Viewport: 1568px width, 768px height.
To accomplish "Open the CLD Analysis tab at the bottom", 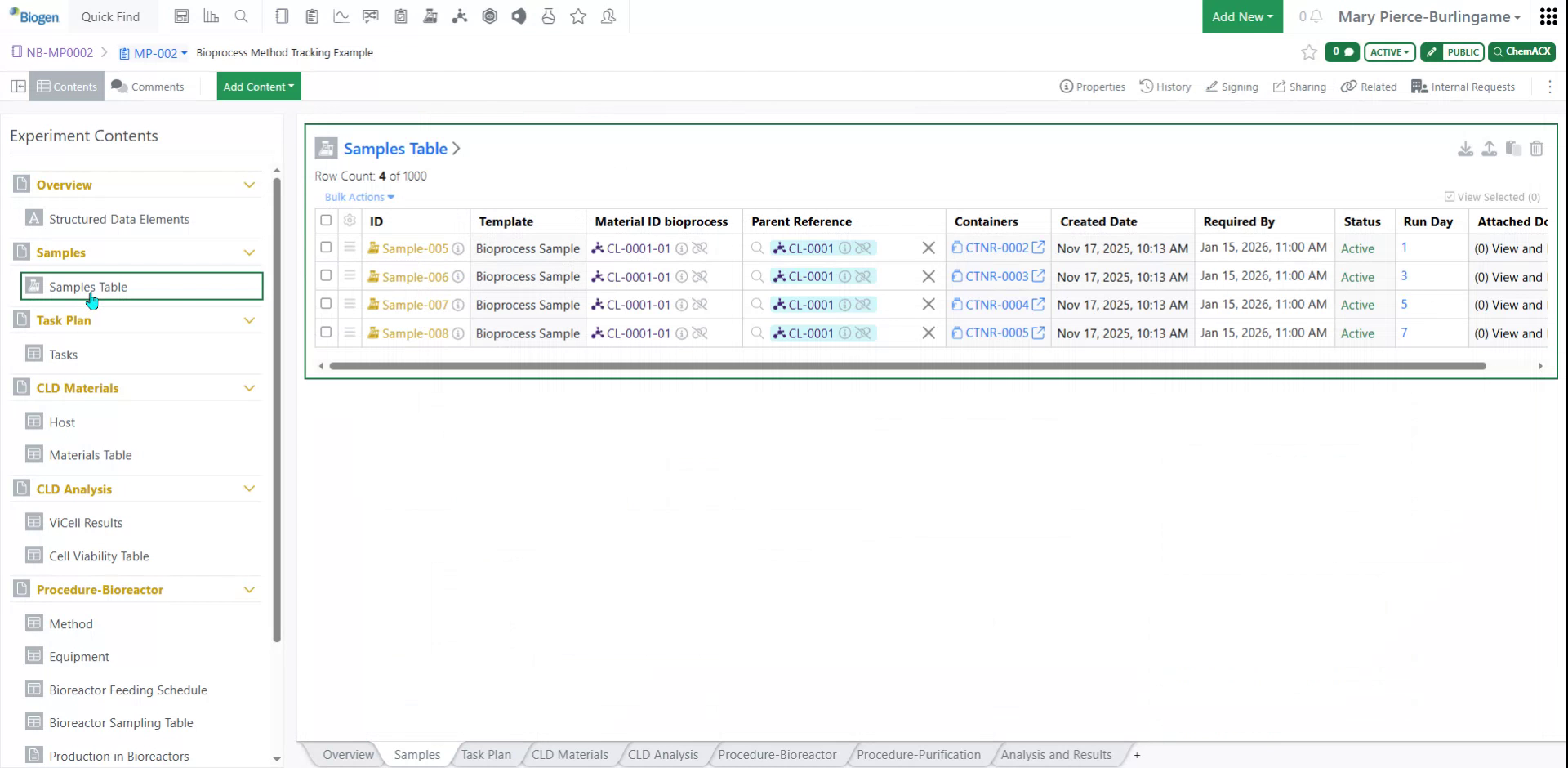I will point(662,754).
